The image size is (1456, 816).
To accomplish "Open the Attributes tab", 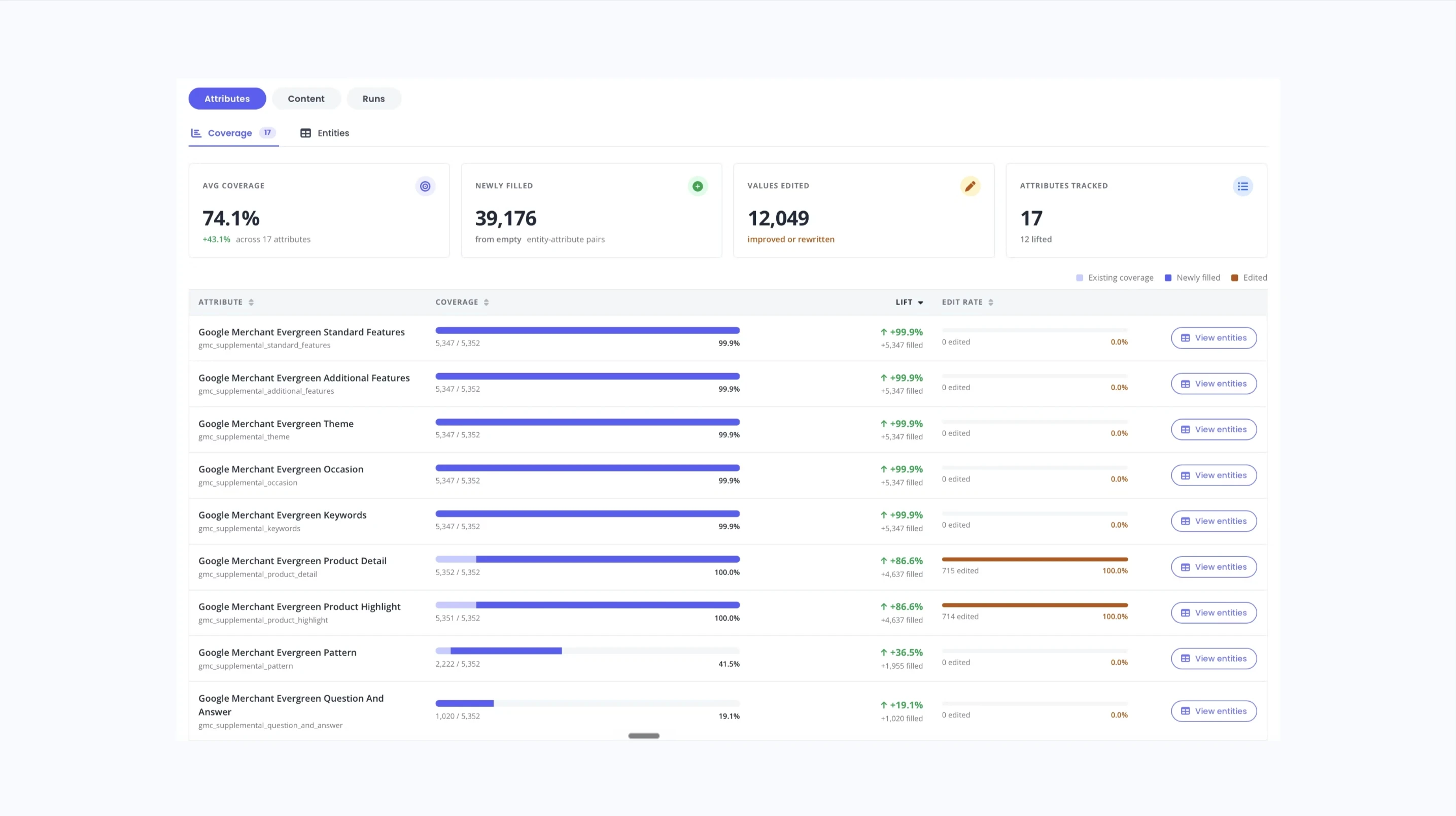I will (x=227, y=98).
